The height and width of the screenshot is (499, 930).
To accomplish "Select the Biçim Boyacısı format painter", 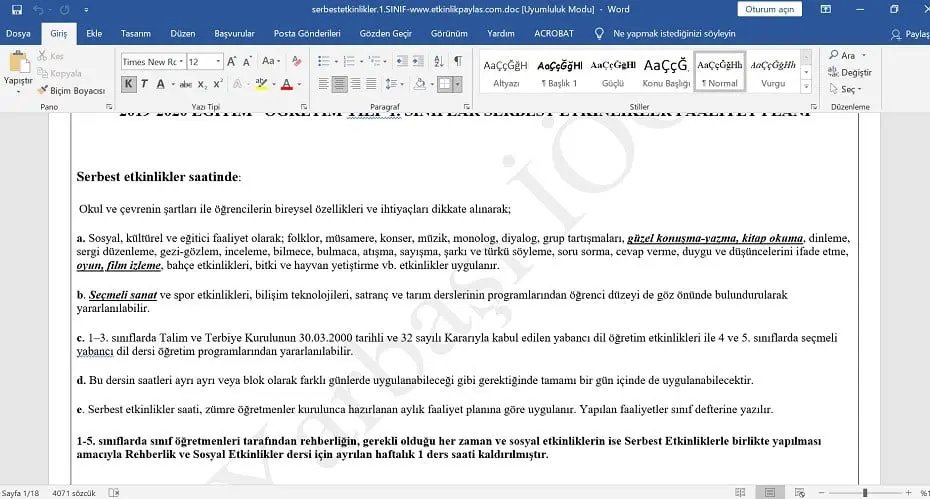I will [x=71, y=90].
